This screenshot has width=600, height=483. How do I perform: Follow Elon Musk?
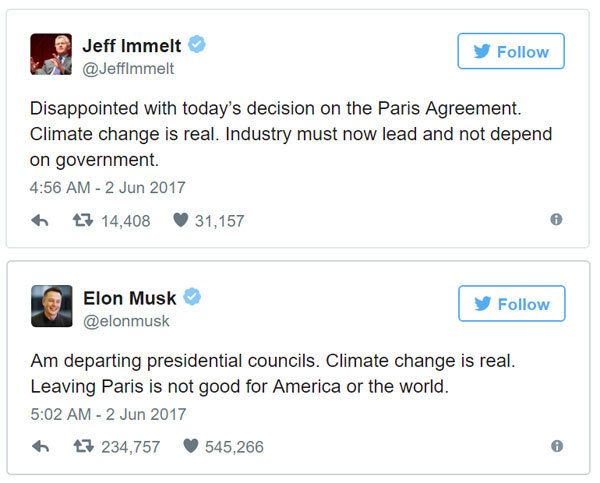pyautogui.click(x=511, y=304)
